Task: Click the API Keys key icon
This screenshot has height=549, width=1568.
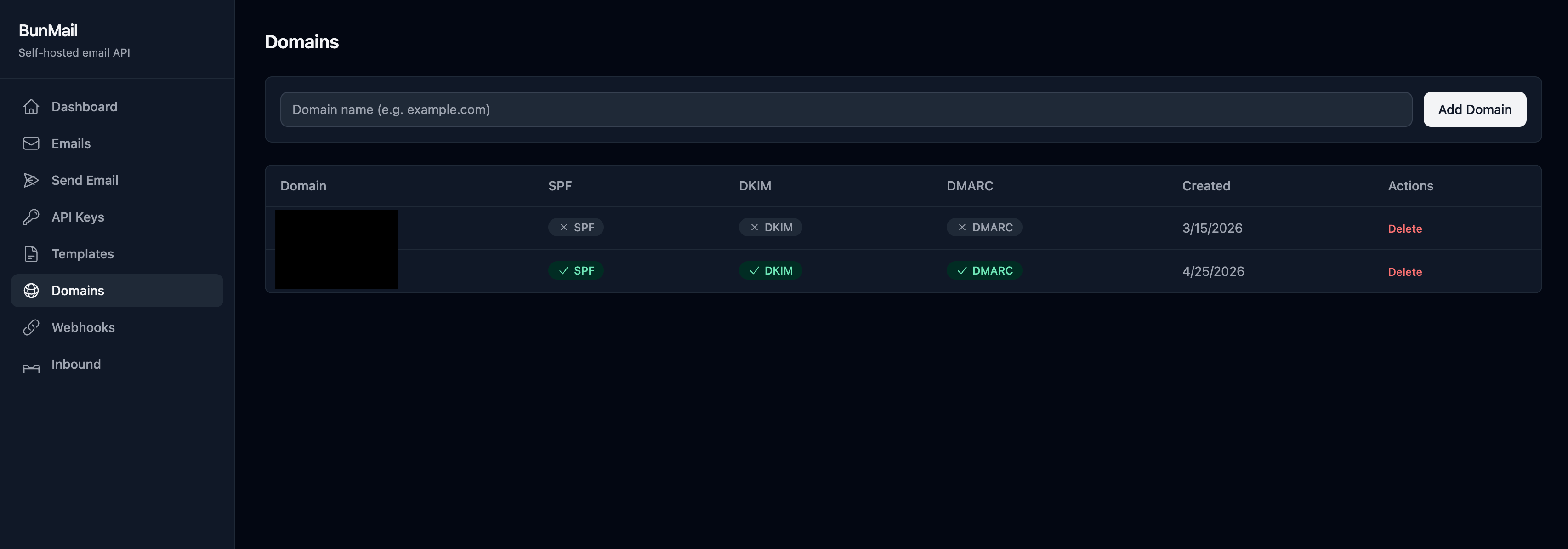Action: point(31,217)
